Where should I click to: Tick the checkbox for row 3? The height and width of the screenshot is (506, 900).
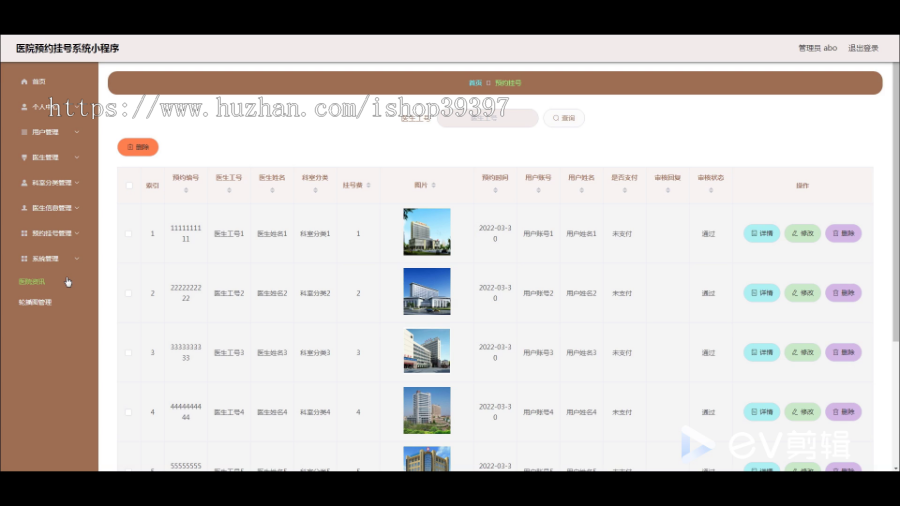click(129, 353)
